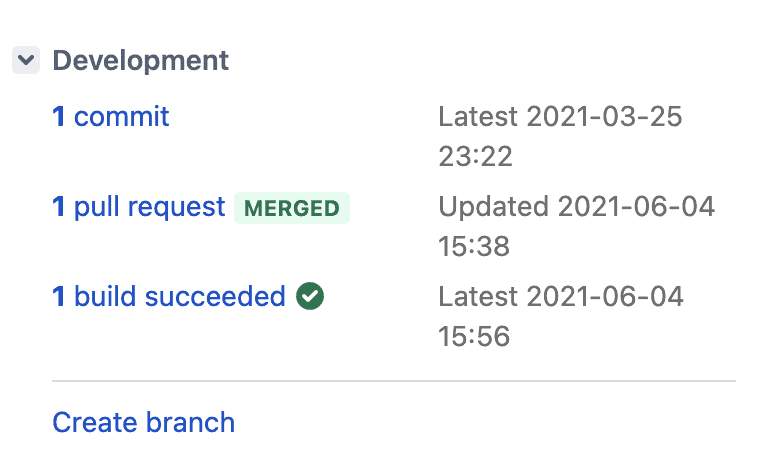The width and height of the screenshot is (776, 468).
Task: Select the Development panel heading
Action: 141,61
